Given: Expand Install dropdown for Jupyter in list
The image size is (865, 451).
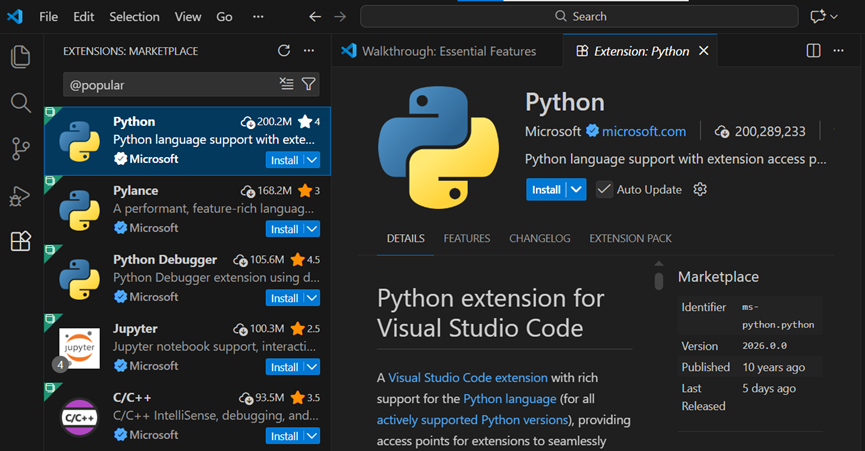Looking at the screenshot, I should point(312,367).
